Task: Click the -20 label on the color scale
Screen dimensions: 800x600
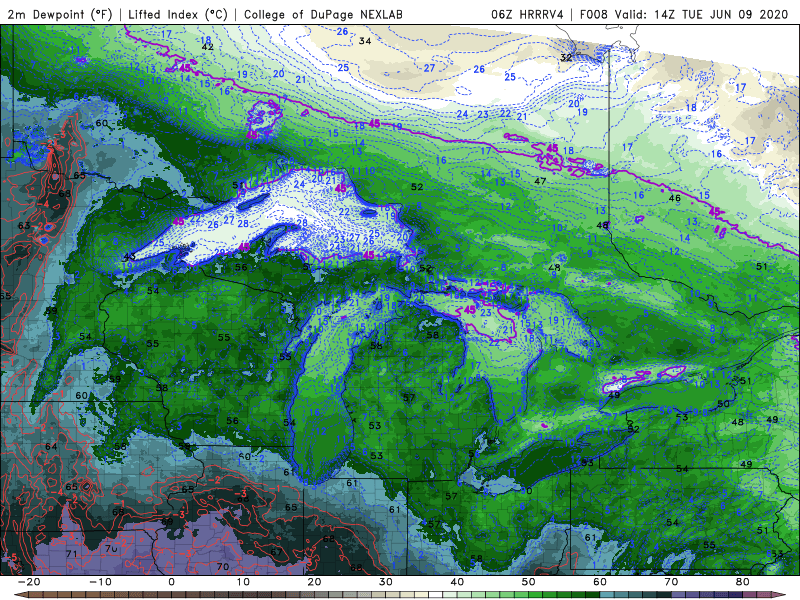Action: coord(29,582)
